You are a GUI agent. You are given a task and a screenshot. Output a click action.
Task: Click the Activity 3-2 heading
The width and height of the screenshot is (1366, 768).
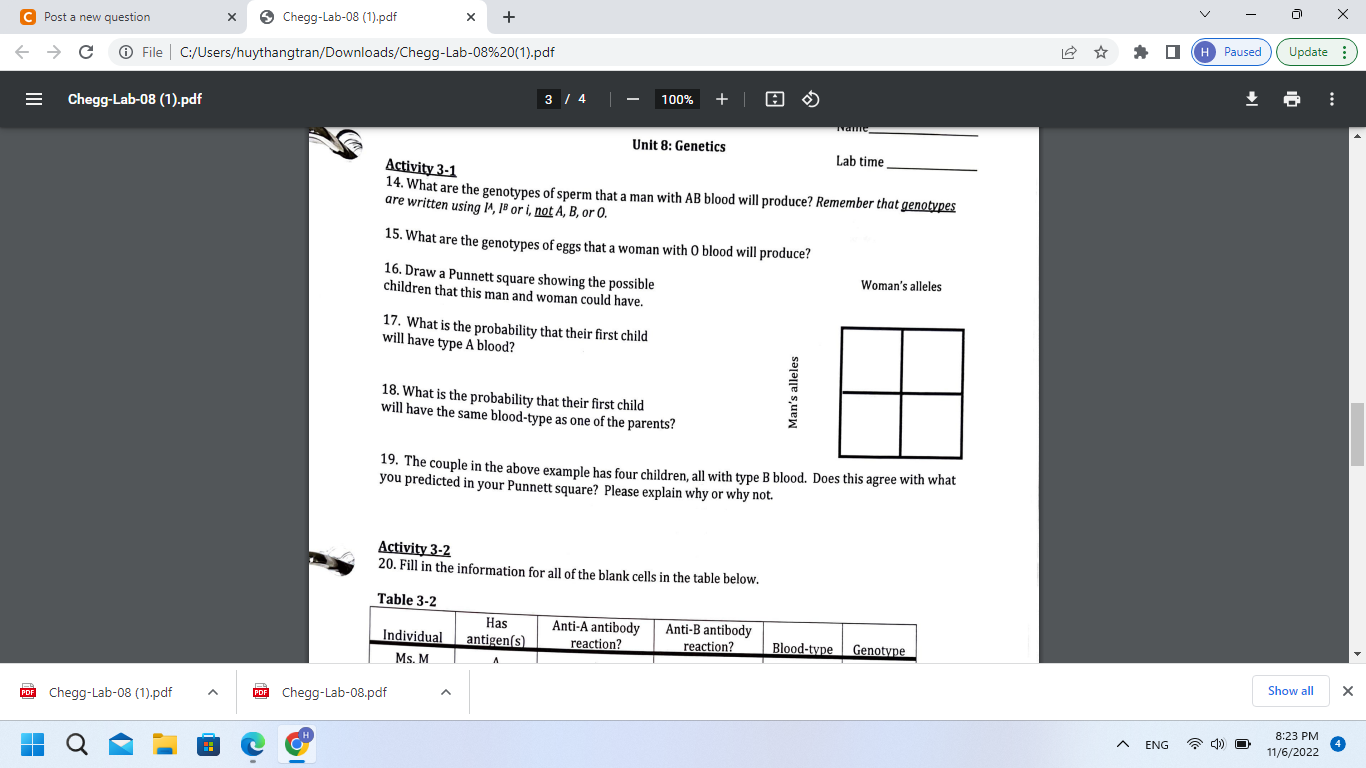414,548
